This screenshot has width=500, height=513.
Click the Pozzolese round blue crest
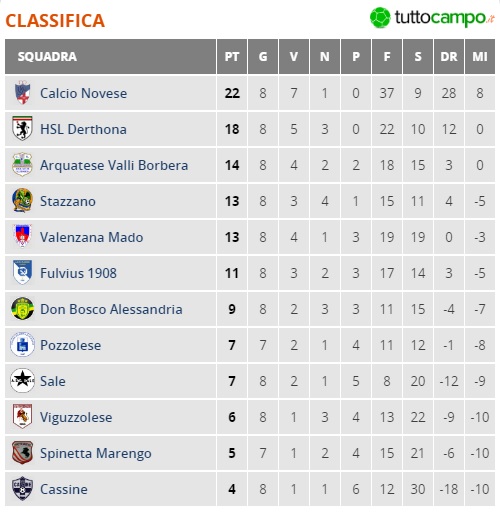22,345
